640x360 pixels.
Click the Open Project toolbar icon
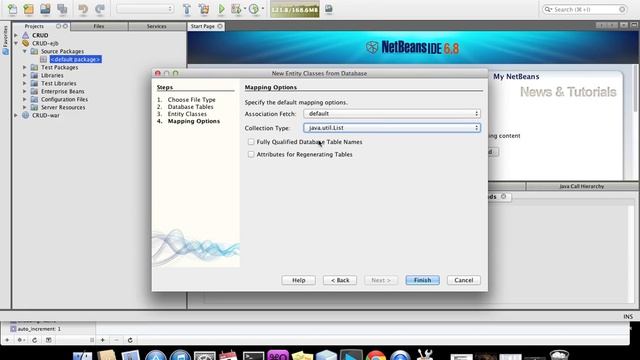(45, 9)
